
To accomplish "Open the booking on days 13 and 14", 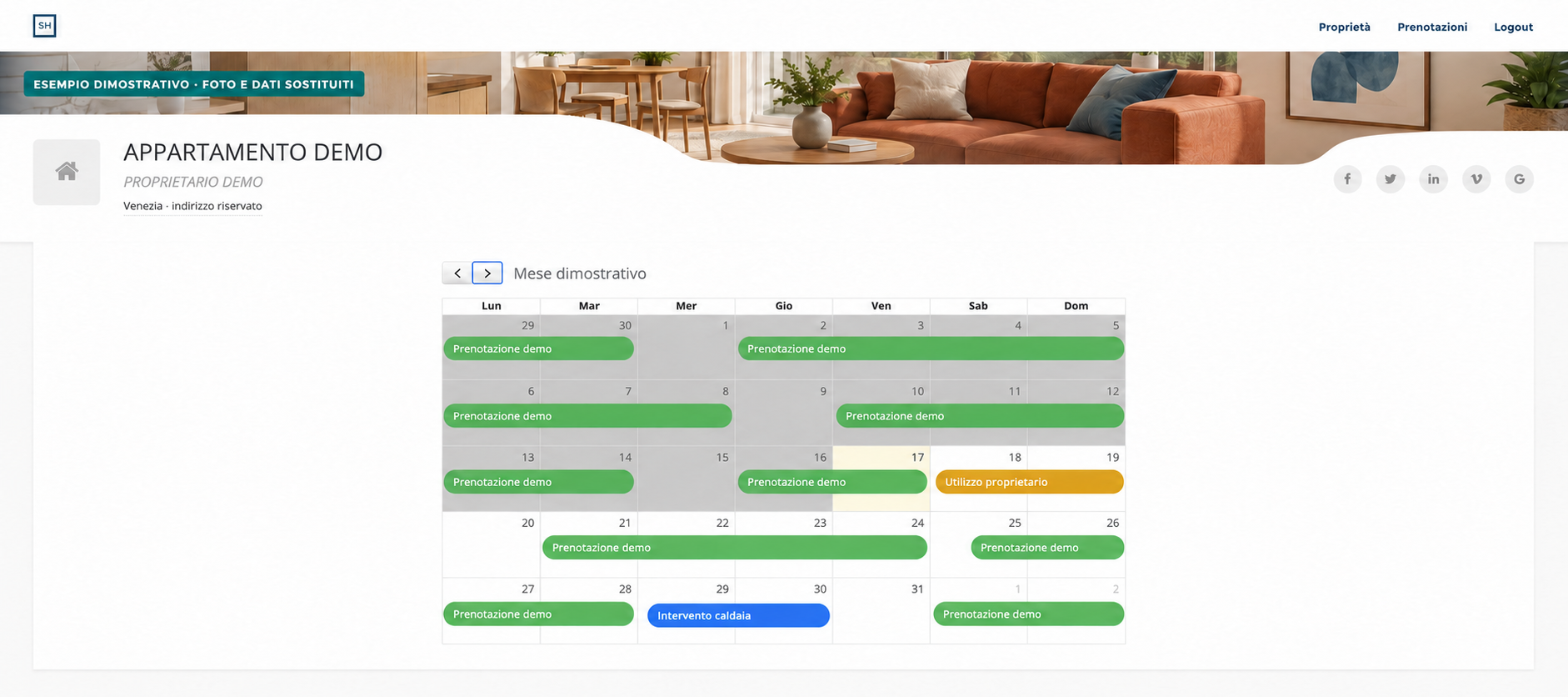I will click(538, 482).
